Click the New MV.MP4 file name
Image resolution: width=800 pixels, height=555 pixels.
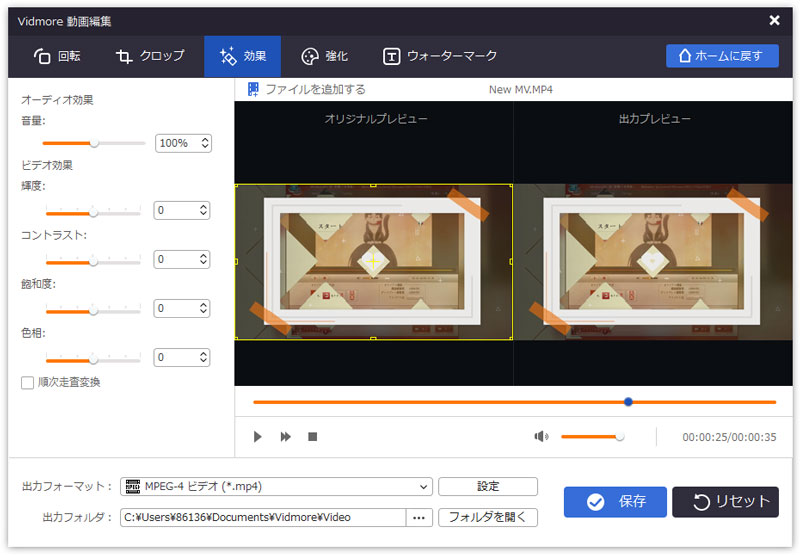520,90
